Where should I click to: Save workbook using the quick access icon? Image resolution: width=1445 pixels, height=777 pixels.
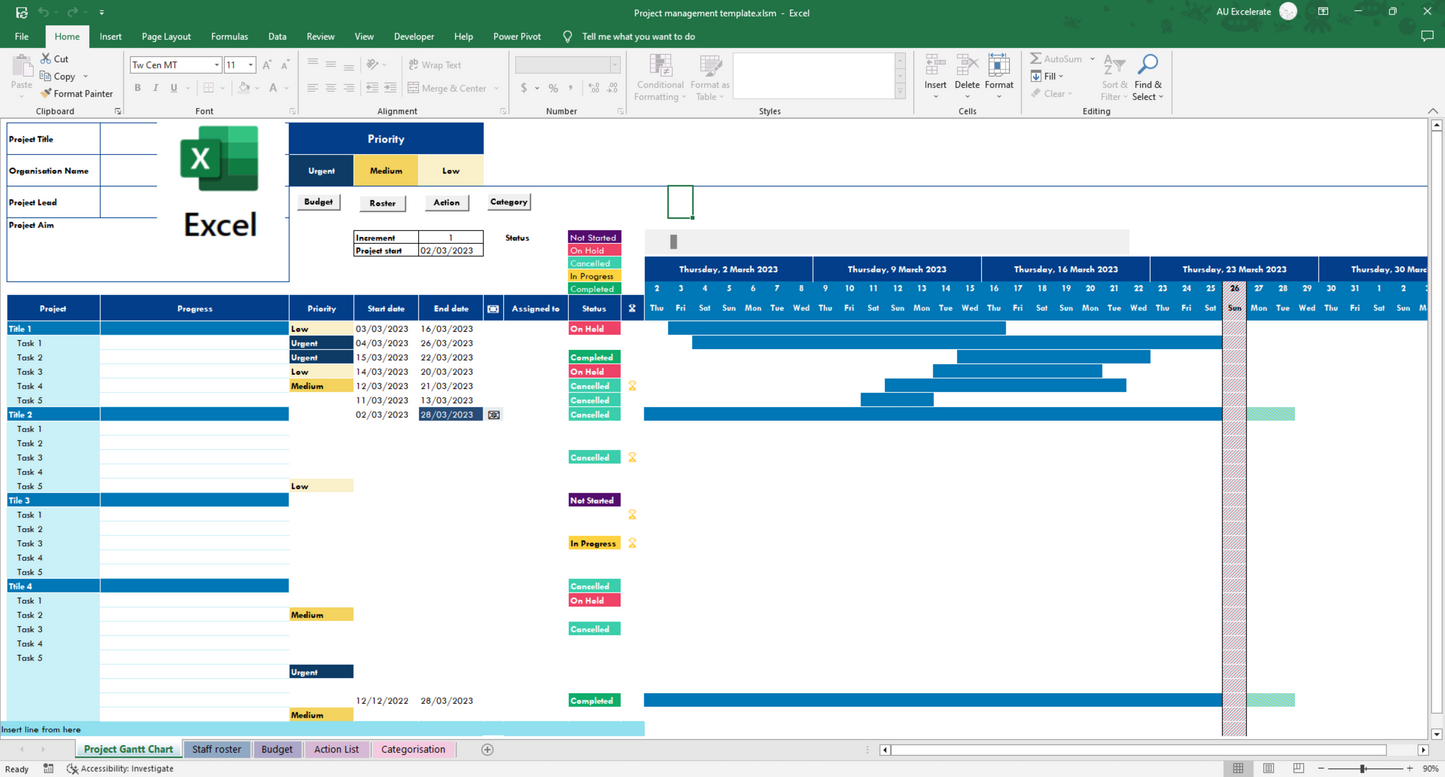tap(21, 12)
